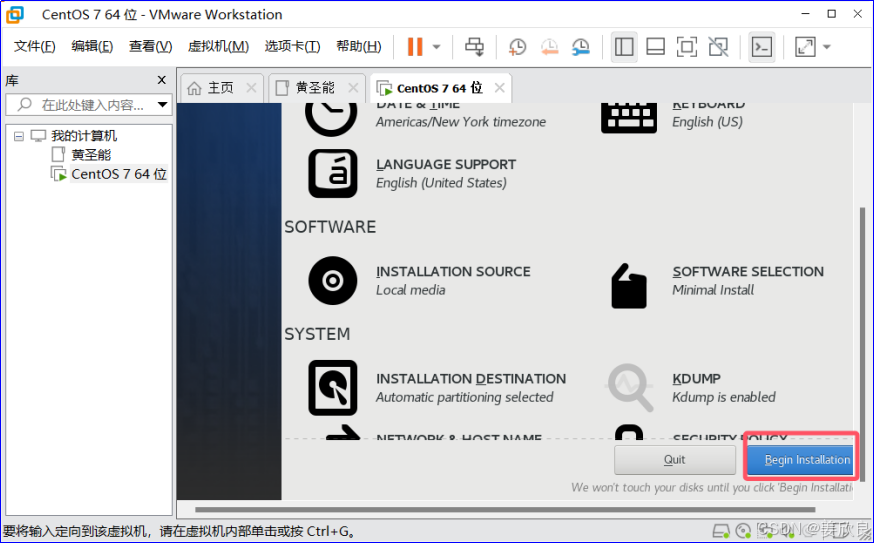Screen dimensions: 875x544
Task: Click the Installation Destination disk icon
Action: (333, 388)
